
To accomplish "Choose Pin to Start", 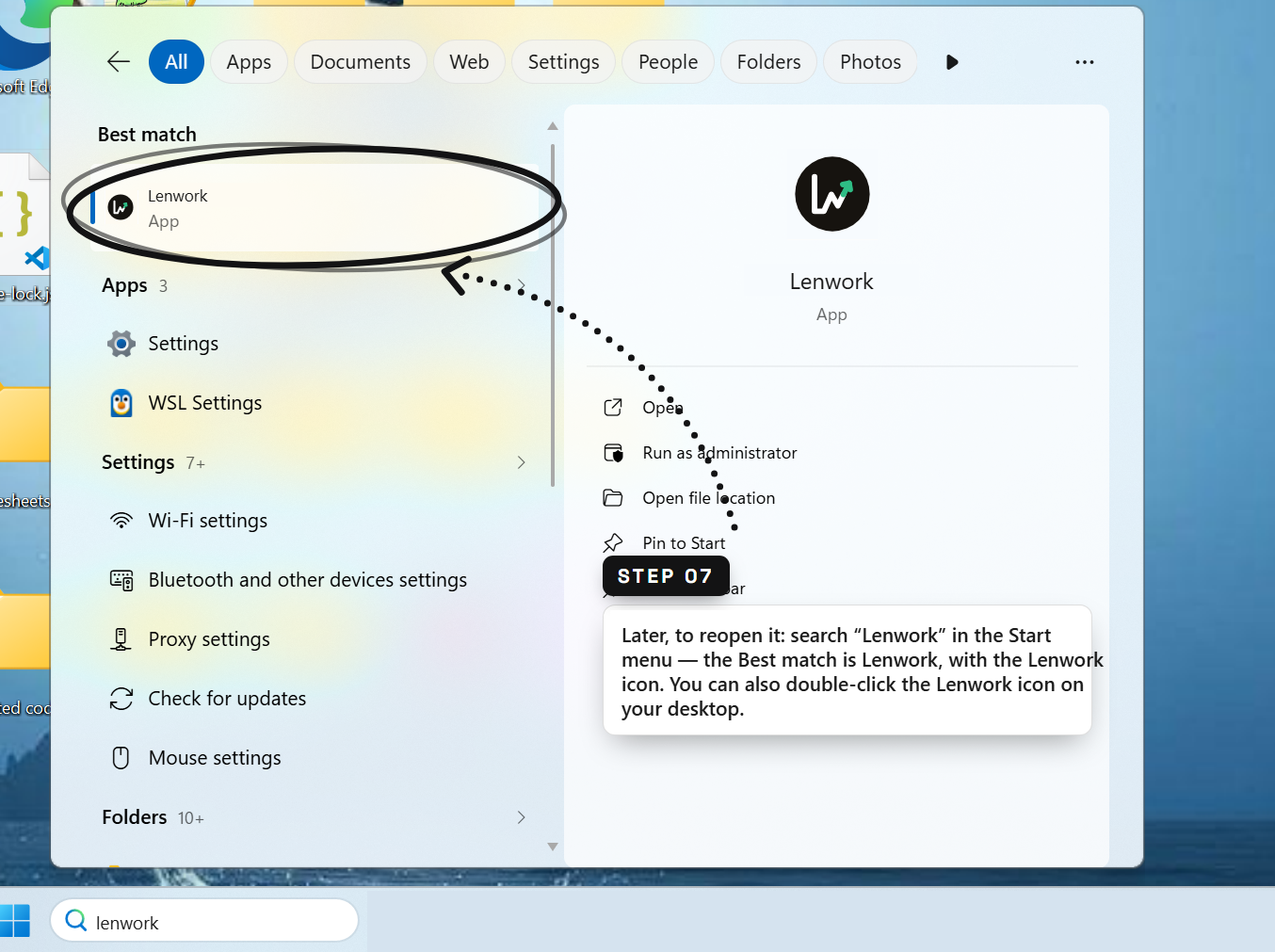I will point(684,543).
